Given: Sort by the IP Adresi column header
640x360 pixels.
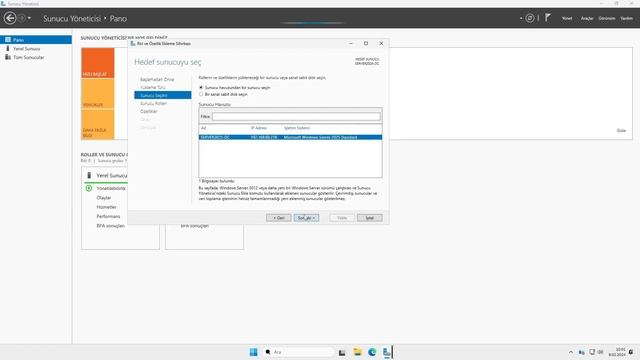Looking at the screenshot, I should coord(258,128).
